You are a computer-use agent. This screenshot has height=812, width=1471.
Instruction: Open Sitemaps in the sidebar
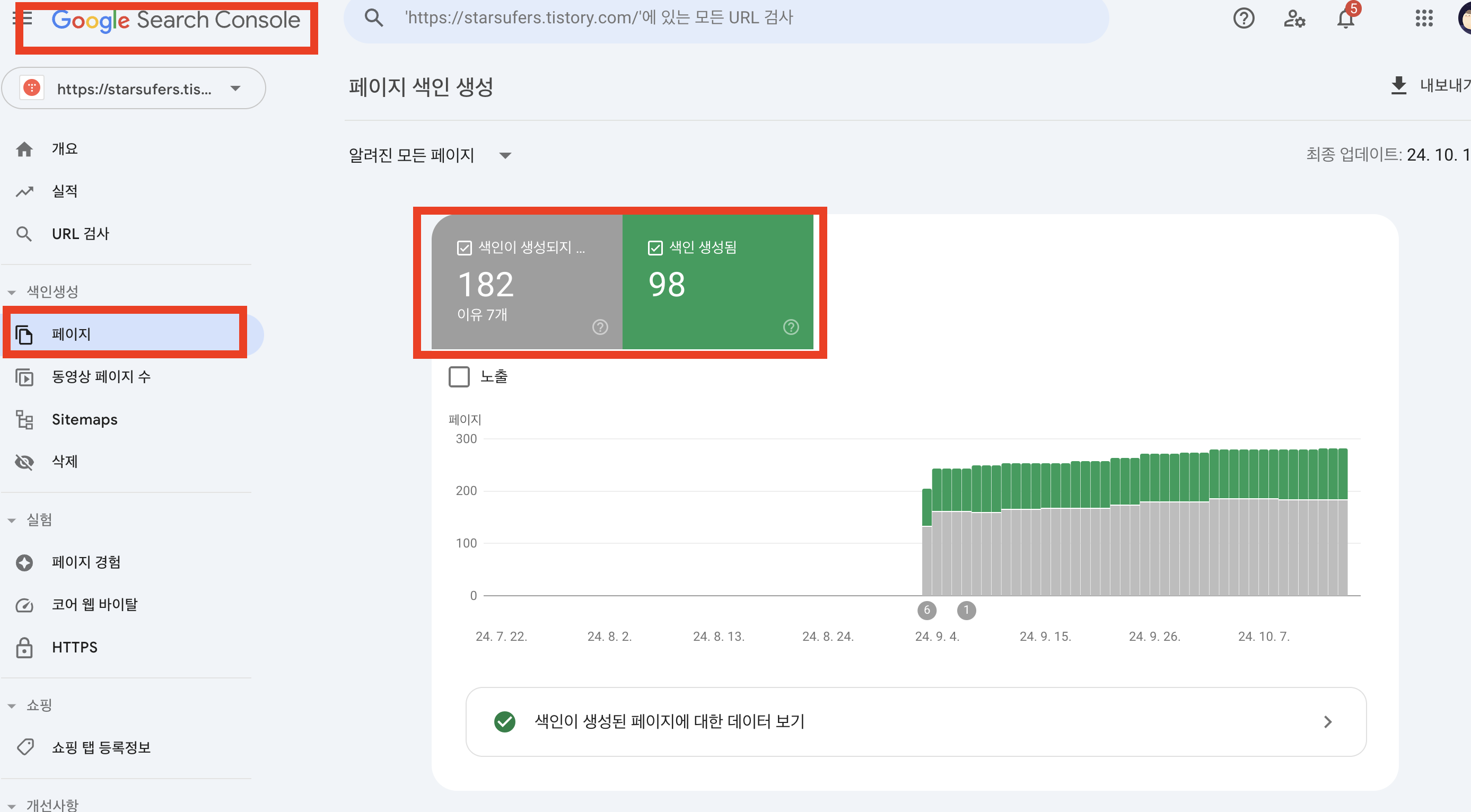pos(84,419)
